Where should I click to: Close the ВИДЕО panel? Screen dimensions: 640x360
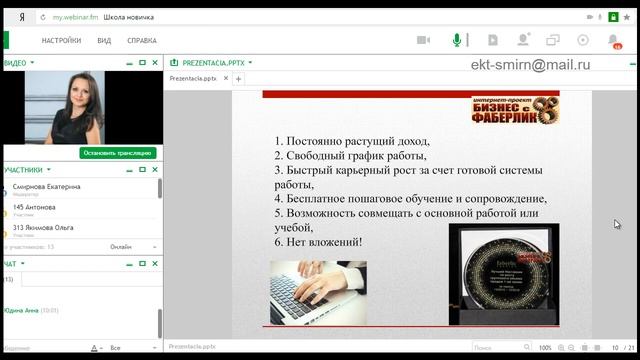coord(155,62)
